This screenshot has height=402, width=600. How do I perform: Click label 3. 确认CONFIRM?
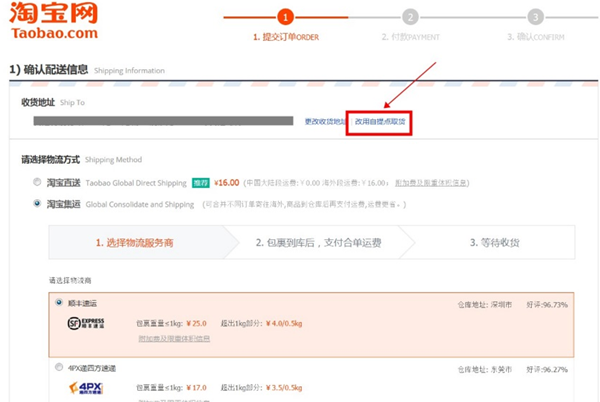click(536, 37)
